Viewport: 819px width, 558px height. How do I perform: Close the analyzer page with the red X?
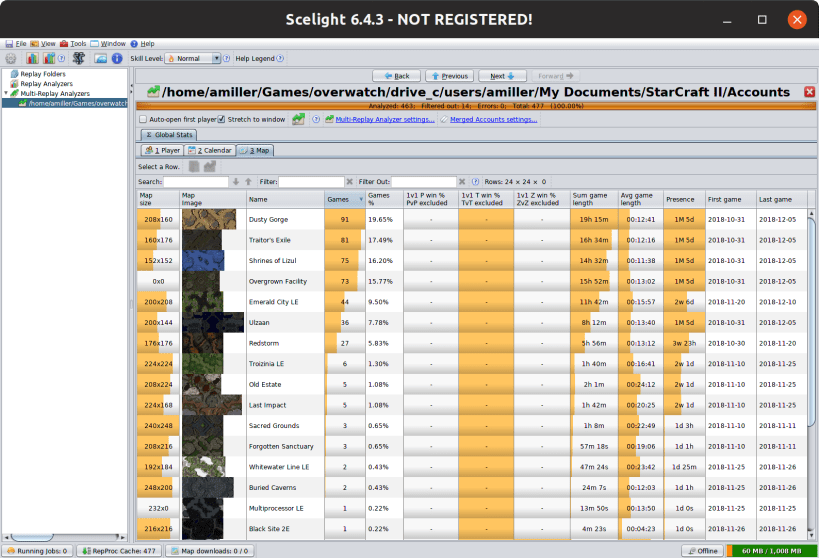click(810, 92)
